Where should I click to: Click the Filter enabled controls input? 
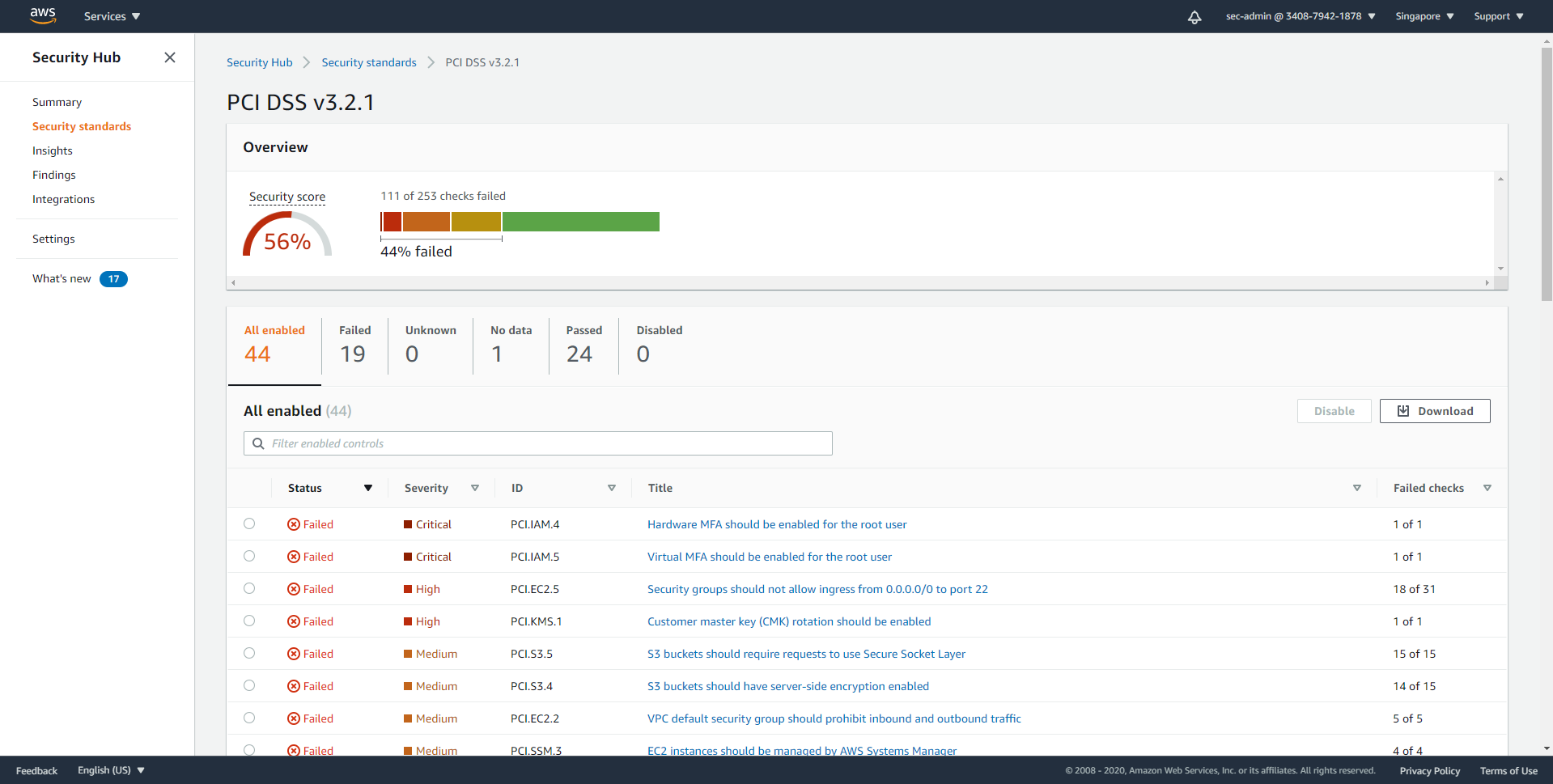tap(538, 443)
